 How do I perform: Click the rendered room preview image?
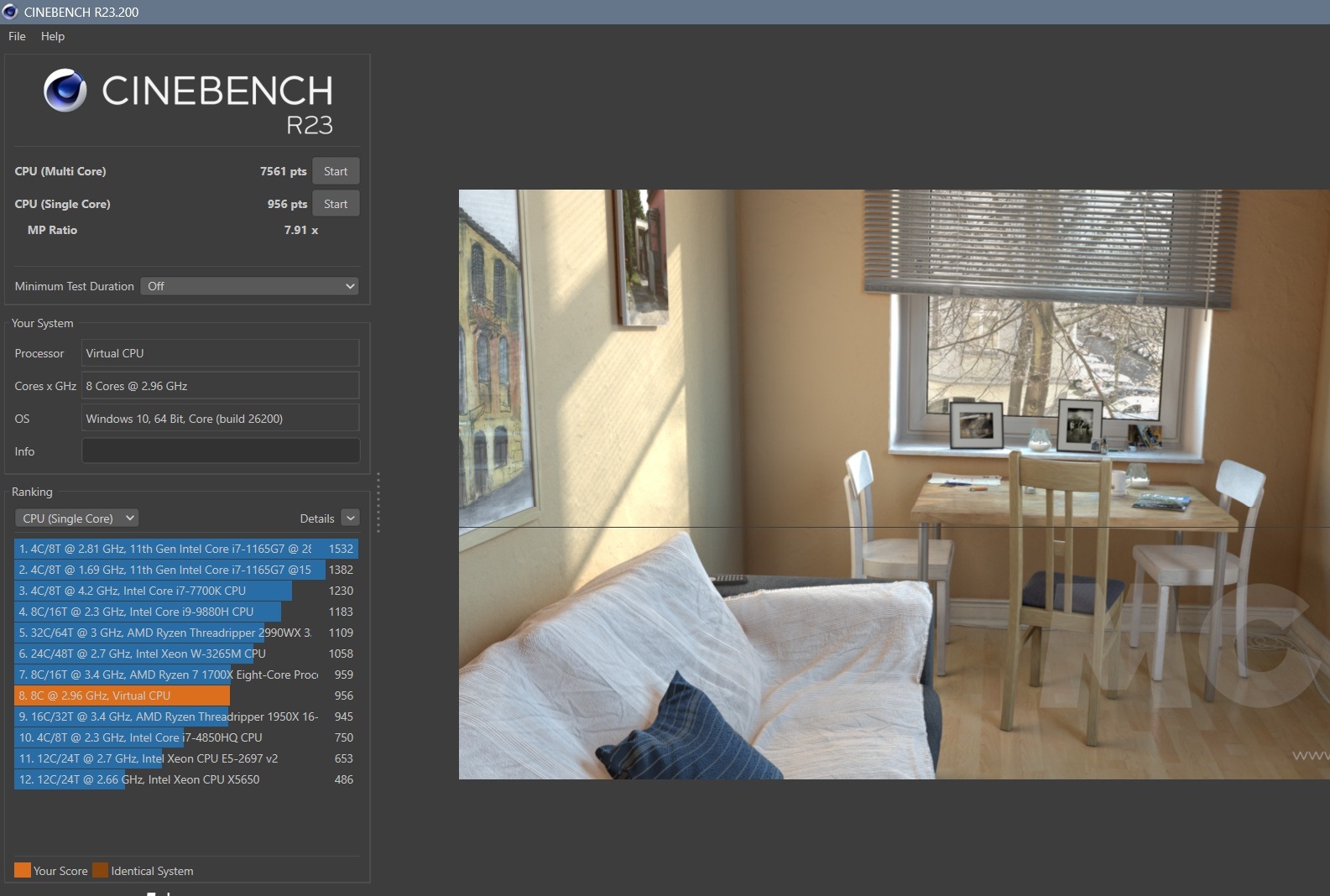pos(894,484)
